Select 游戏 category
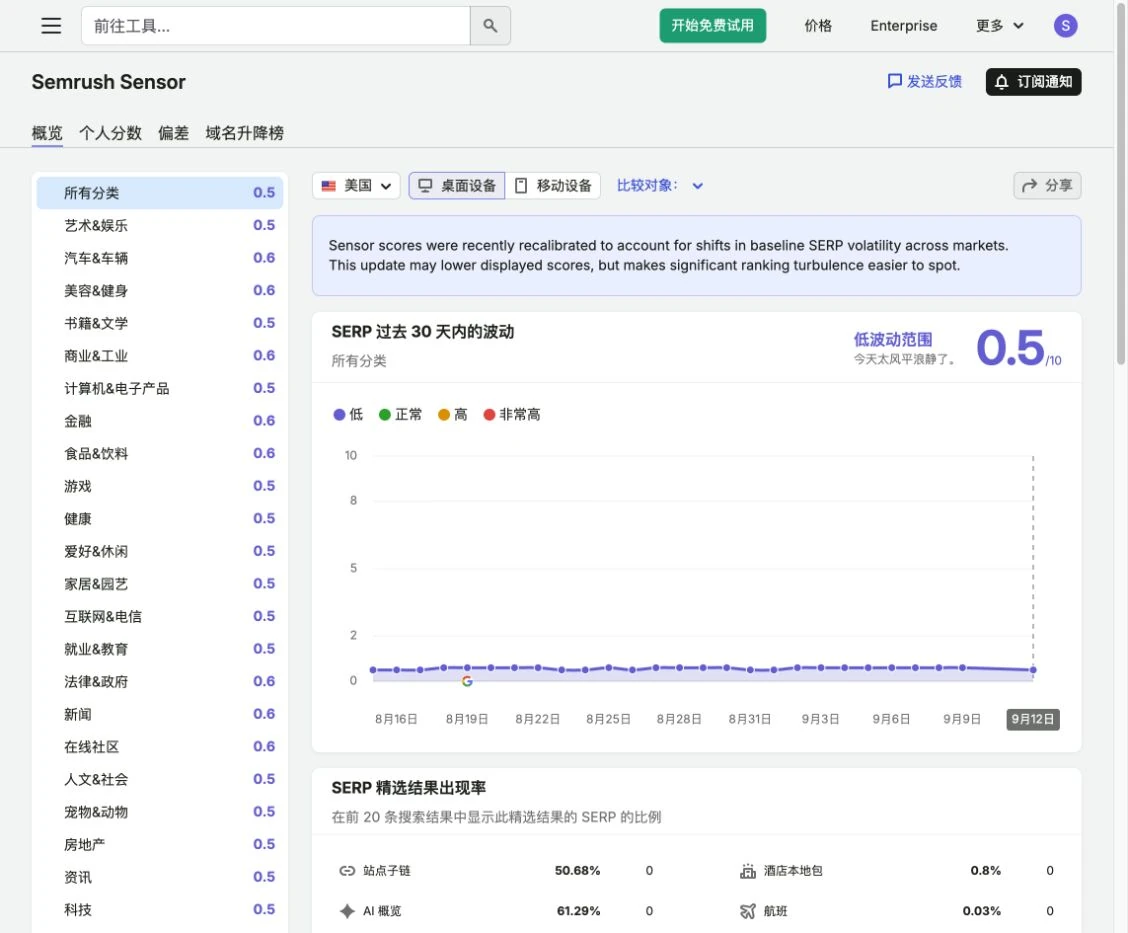1128x933 pixels. tap(160, 486)
